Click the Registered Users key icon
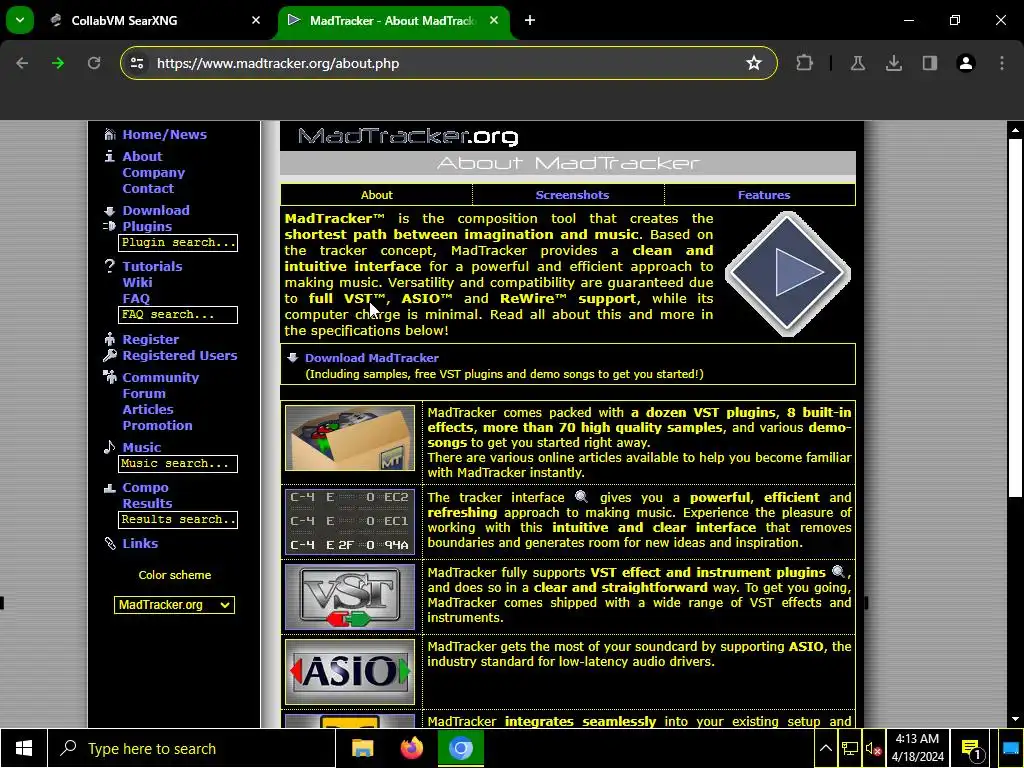Image resolution: width=1024 pixels, height=768 pixels. (x=109, y=355)
